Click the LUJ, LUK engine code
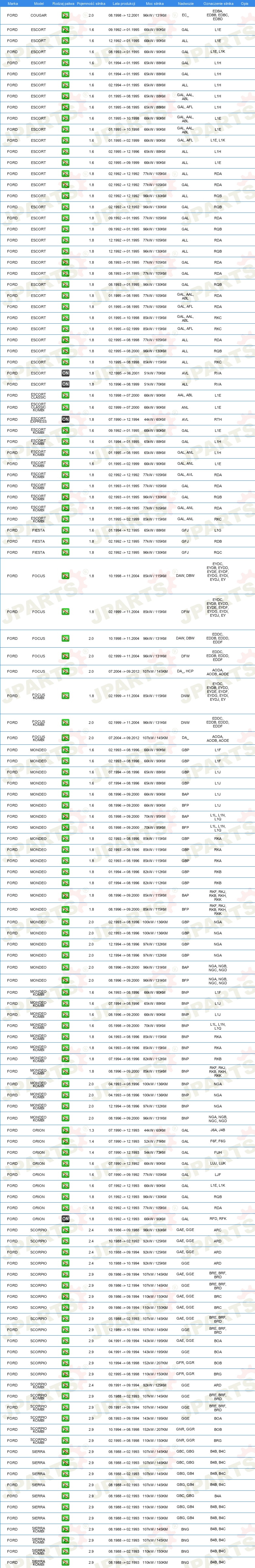255x1568 pixels. 218,1163
